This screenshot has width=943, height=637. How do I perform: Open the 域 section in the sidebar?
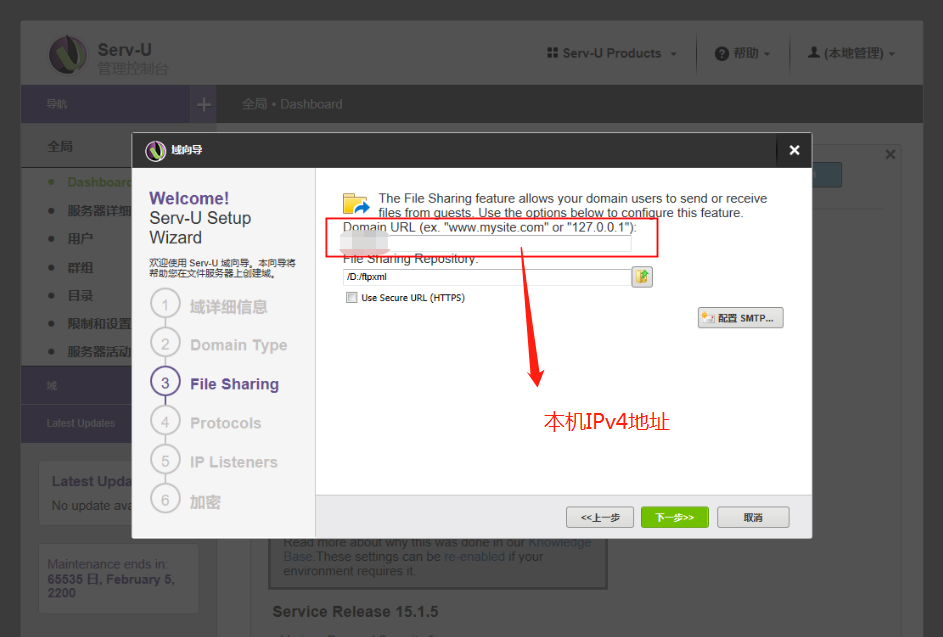tap(76, 386)
